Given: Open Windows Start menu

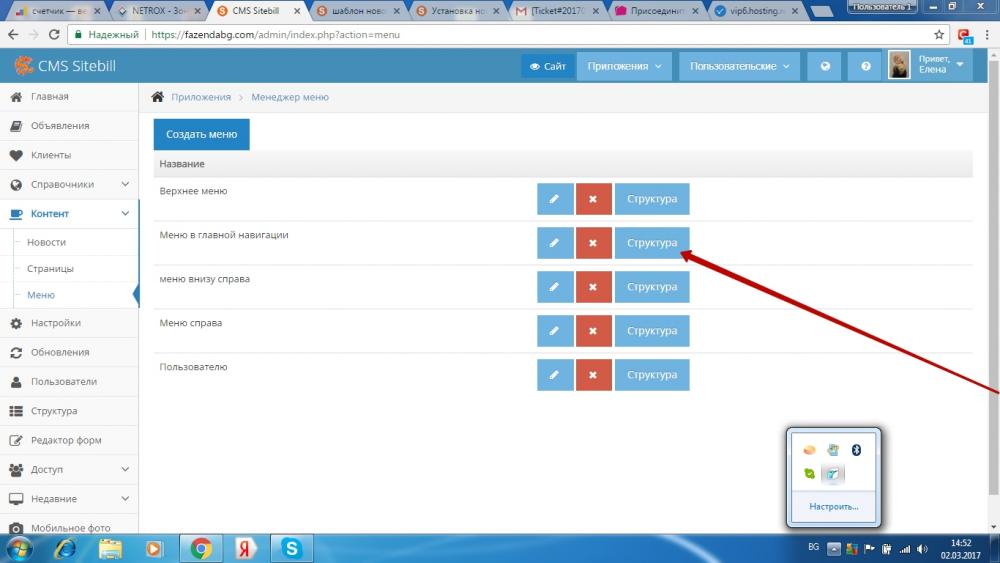Looking at the screenshot, I should [x=18, y=548].
